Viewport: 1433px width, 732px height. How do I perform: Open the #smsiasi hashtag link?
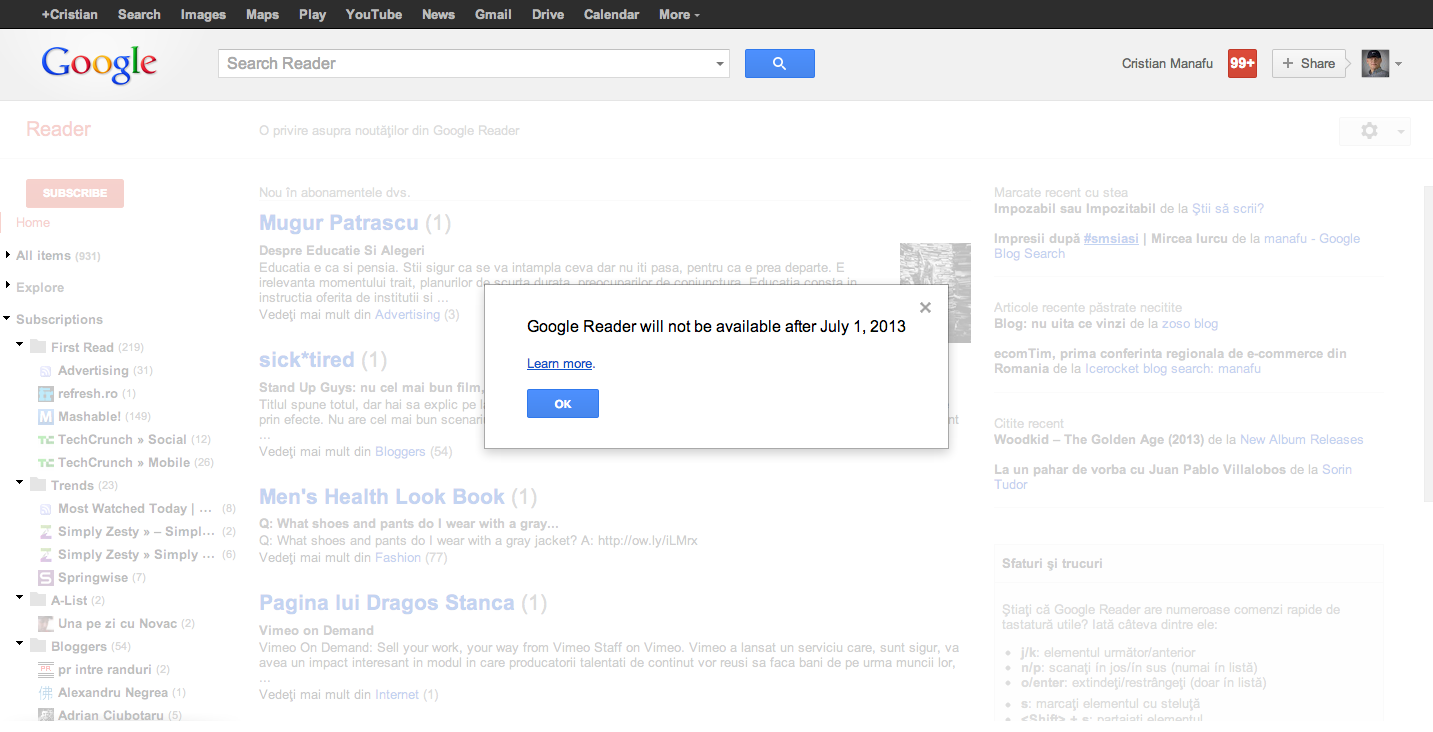tap(1111, 238)
